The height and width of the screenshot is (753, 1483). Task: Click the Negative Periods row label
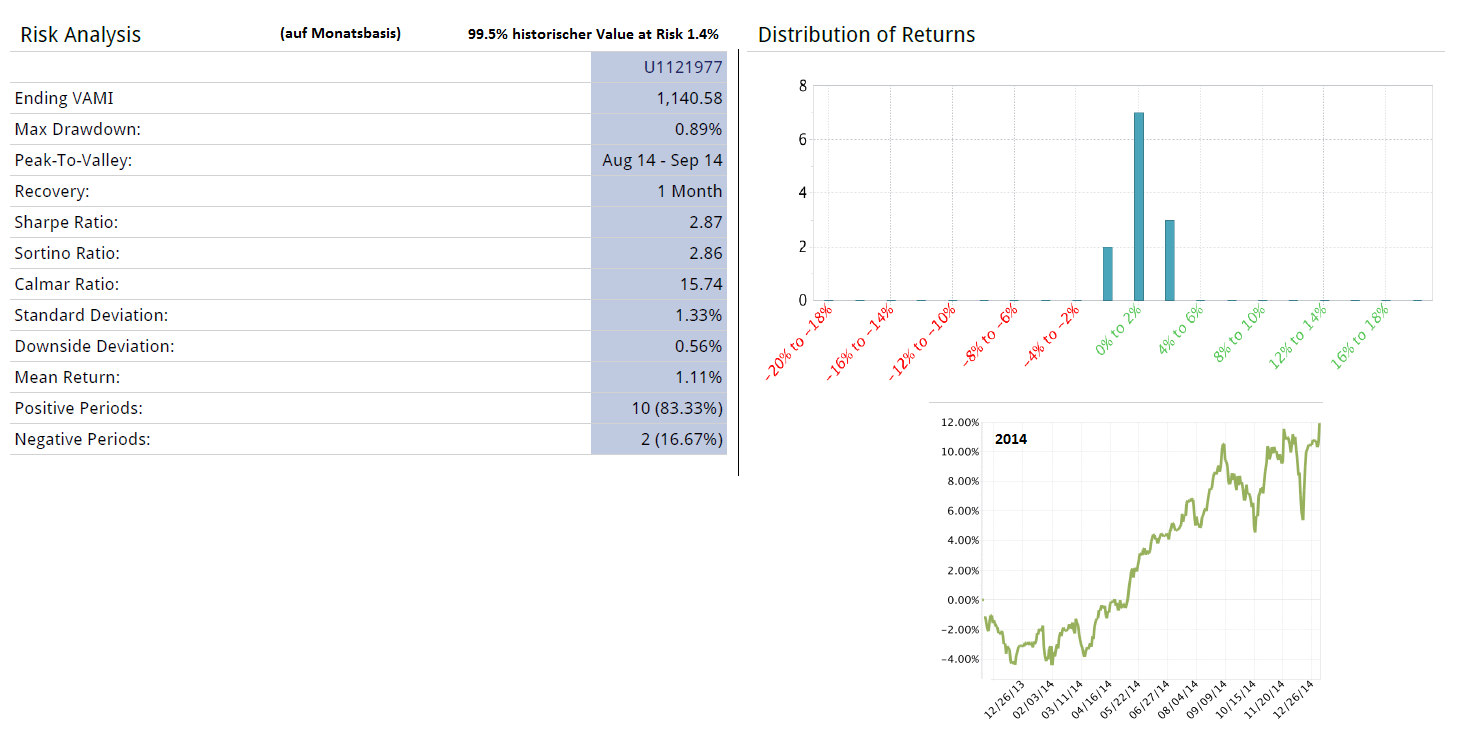coord(82,440)
